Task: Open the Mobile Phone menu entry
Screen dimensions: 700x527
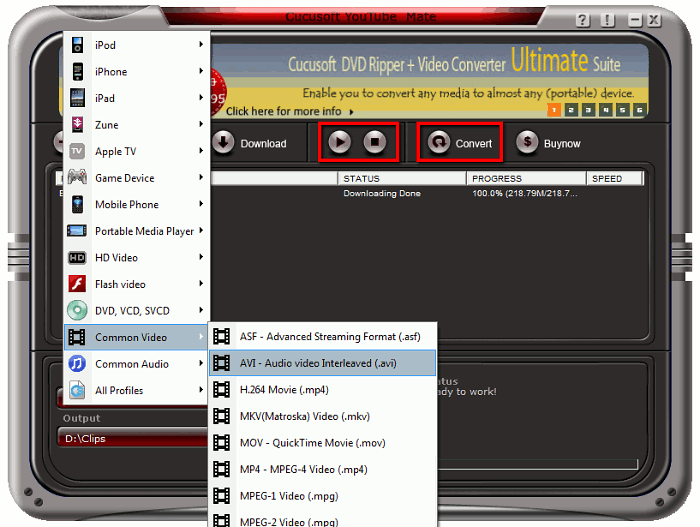Action: pos(137,204)
